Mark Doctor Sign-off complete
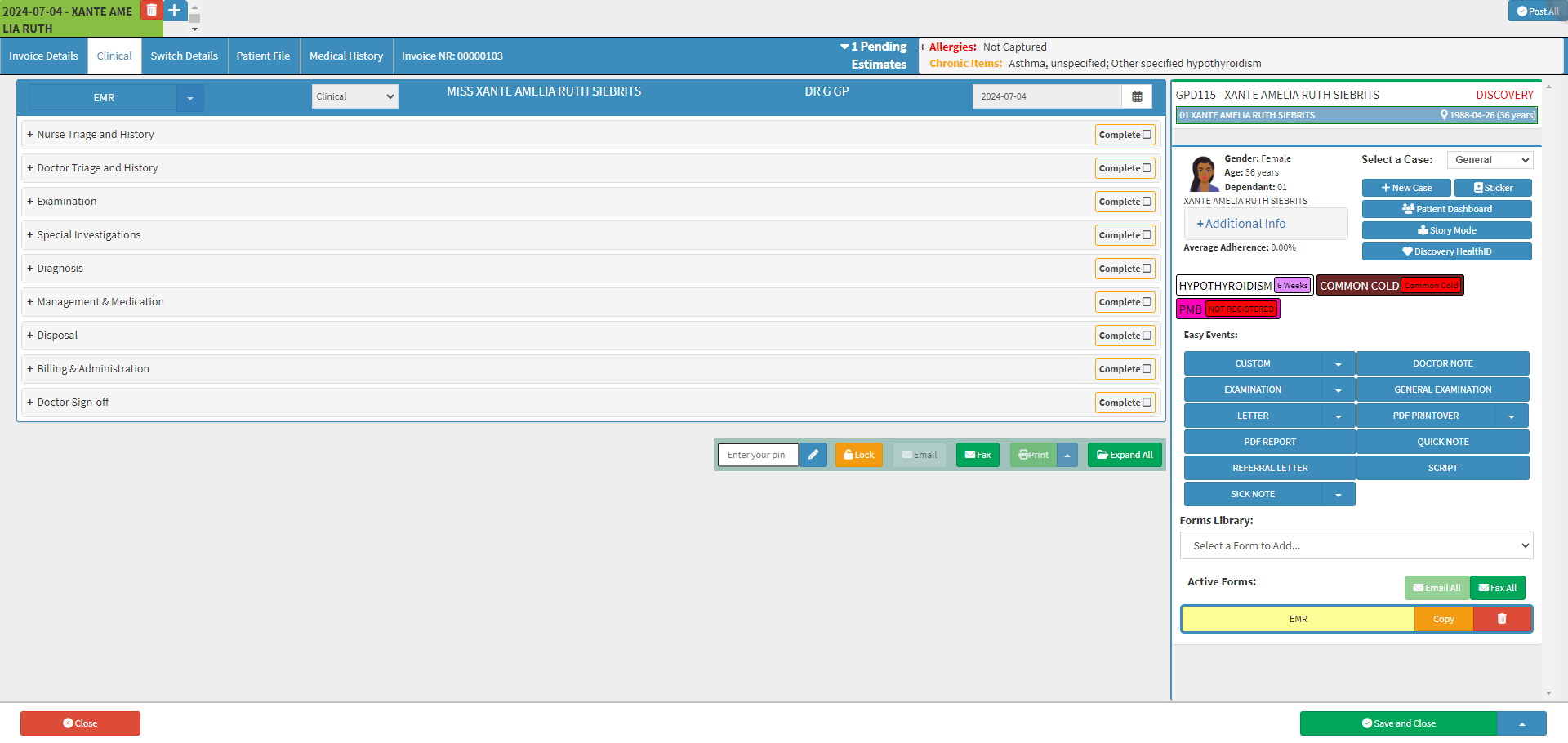The image size is (1568, 743). coord(1125,403)
